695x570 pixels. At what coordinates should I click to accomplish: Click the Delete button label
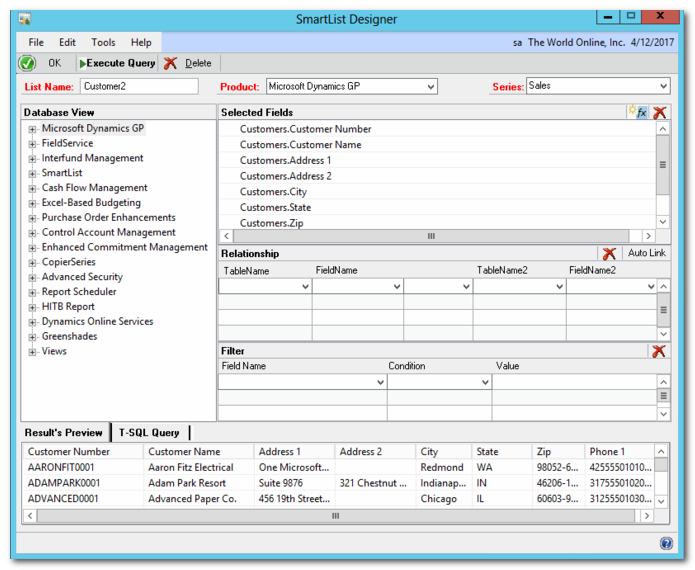(198, 63)
